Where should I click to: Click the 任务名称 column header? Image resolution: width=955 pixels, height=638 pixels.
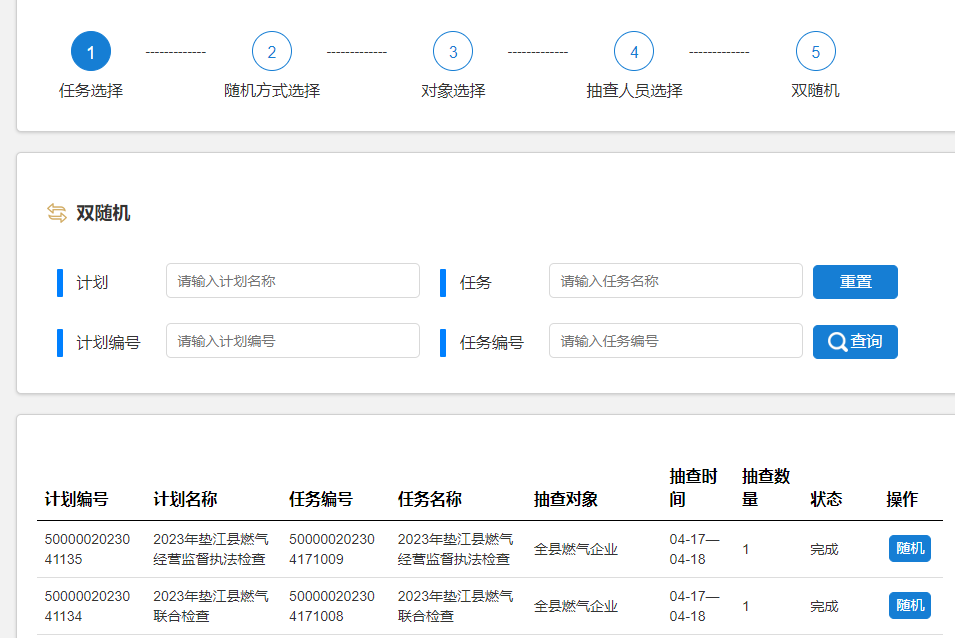pos(430,499)
